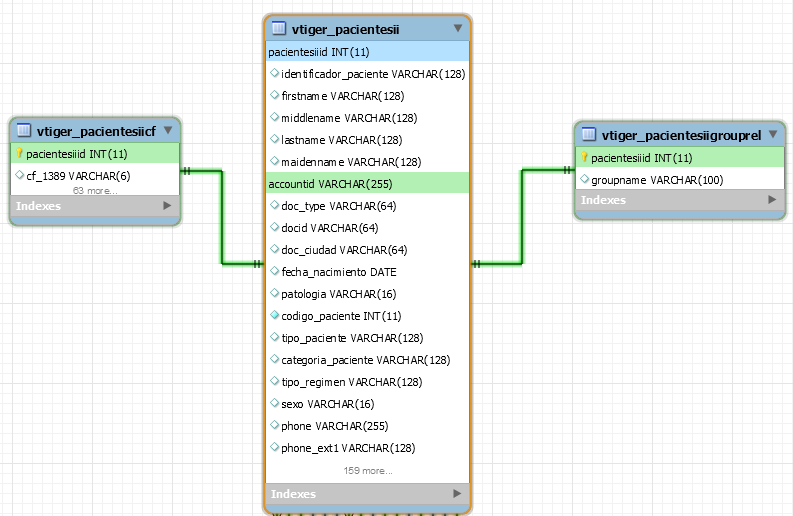Viewport: 793px width, 516px height.
Task: Click the diamond icon beside middlename
Action: coord(275,117)
